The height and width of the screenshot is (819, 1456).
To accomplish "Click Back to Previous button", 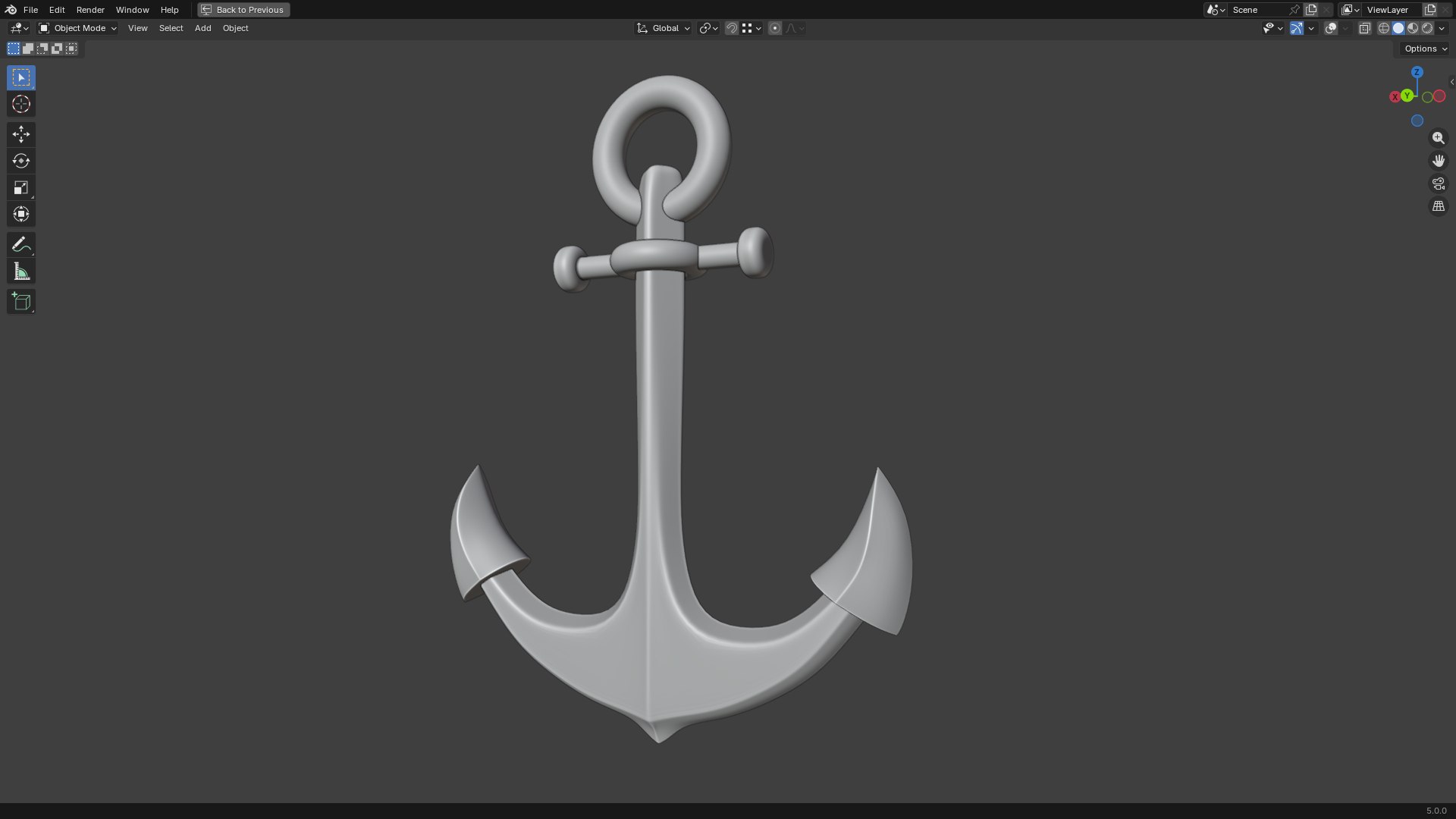I will (243, 10).
